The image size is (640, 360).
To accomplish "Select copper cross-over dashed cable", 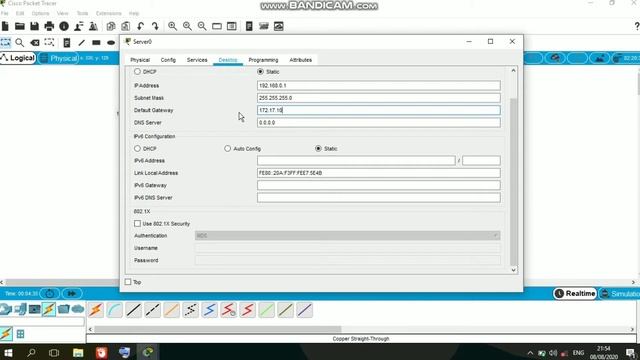I will point(153,310).
